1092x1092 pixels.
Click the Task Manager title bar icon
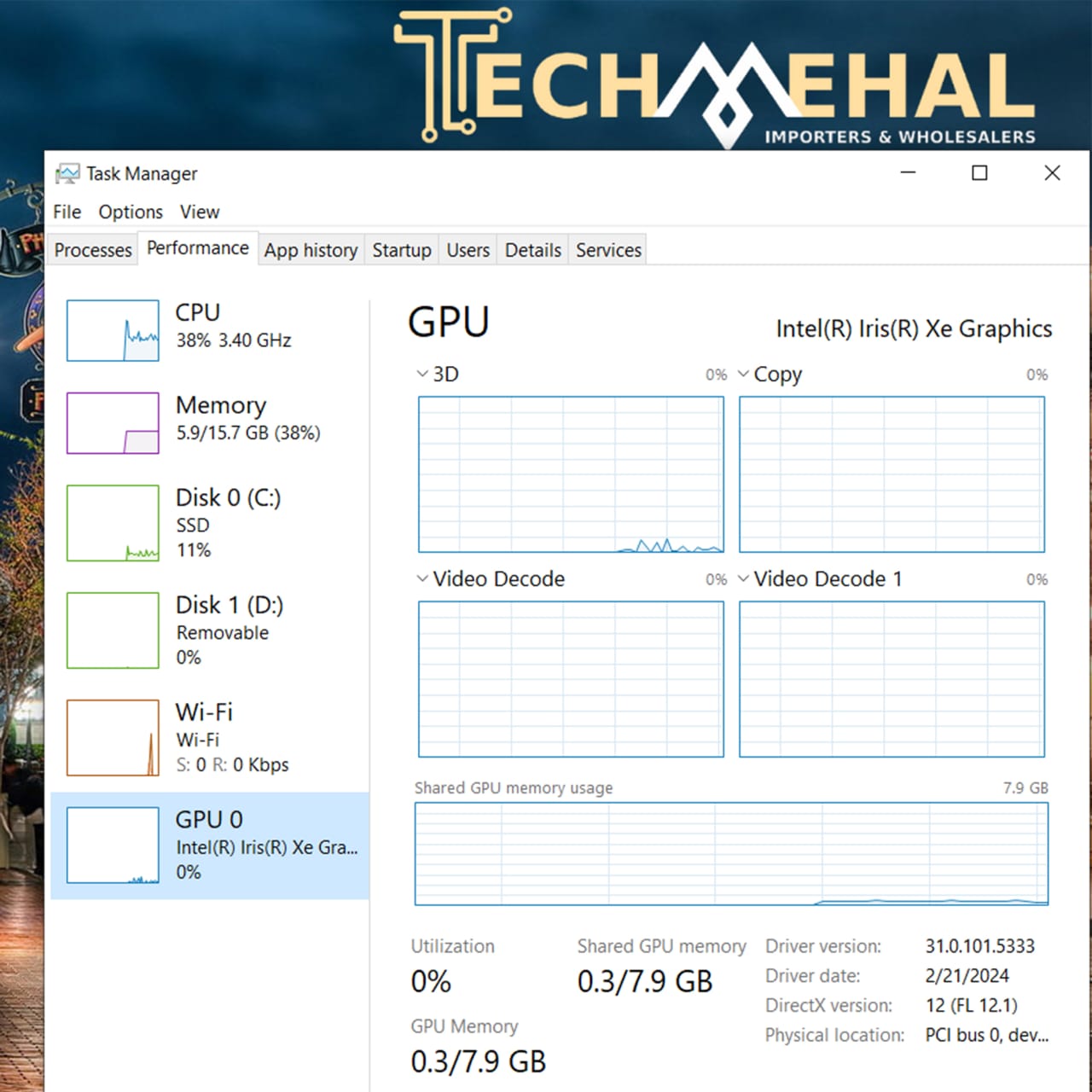(x=67, y=174)
